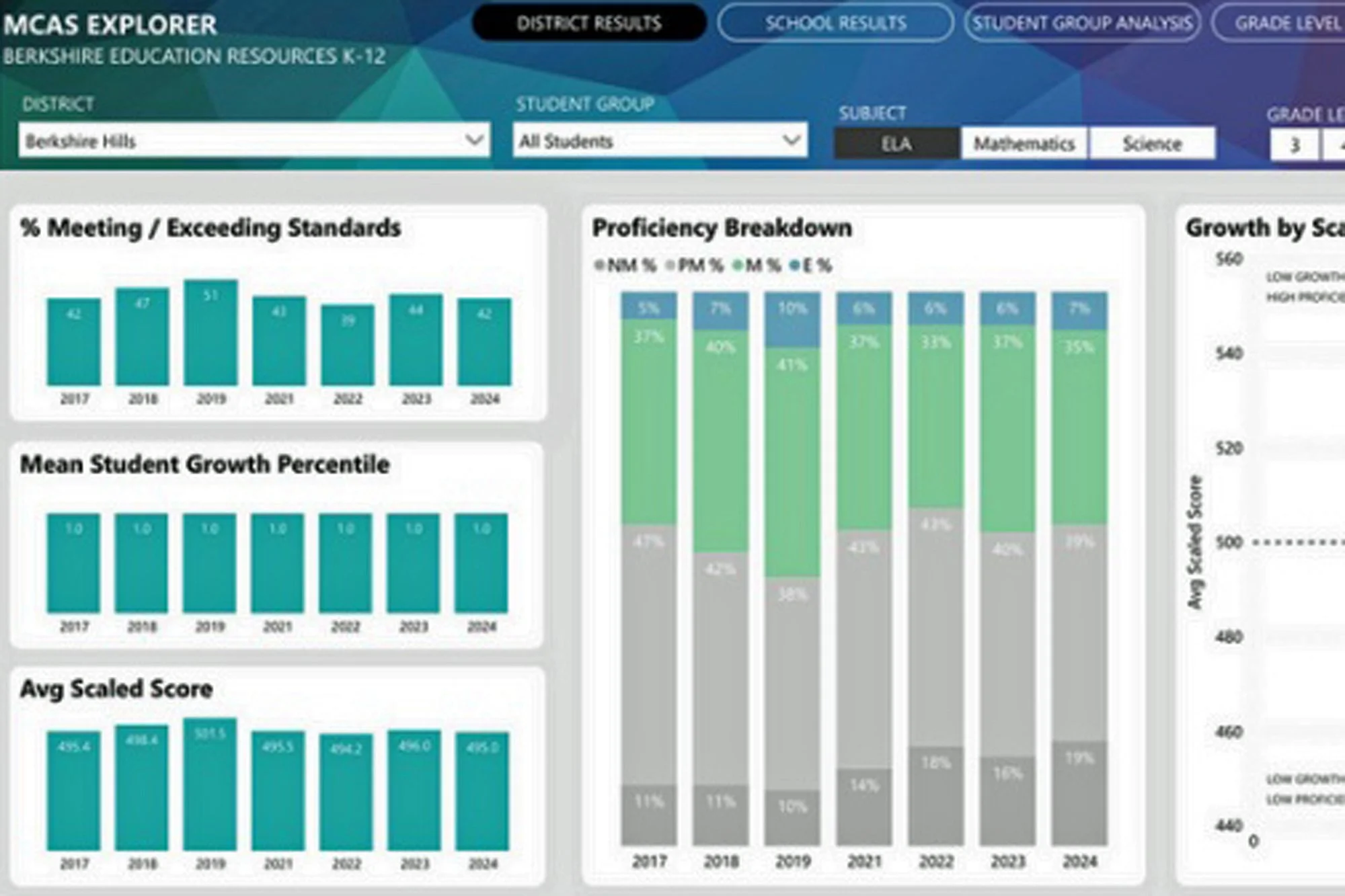Select the 2024 stacked proficiency bar
This screenshot has width=1345, height=896.
(1079, 568)
